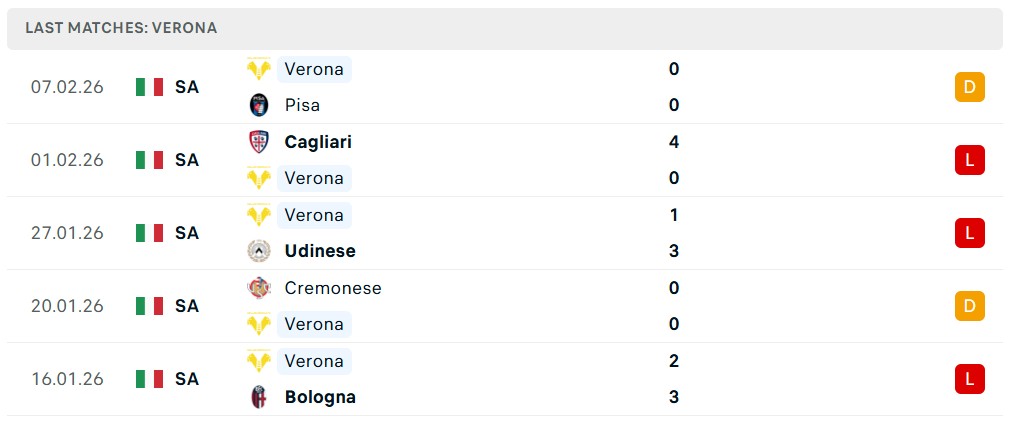Open the Cagliari team link

point(317,142)
